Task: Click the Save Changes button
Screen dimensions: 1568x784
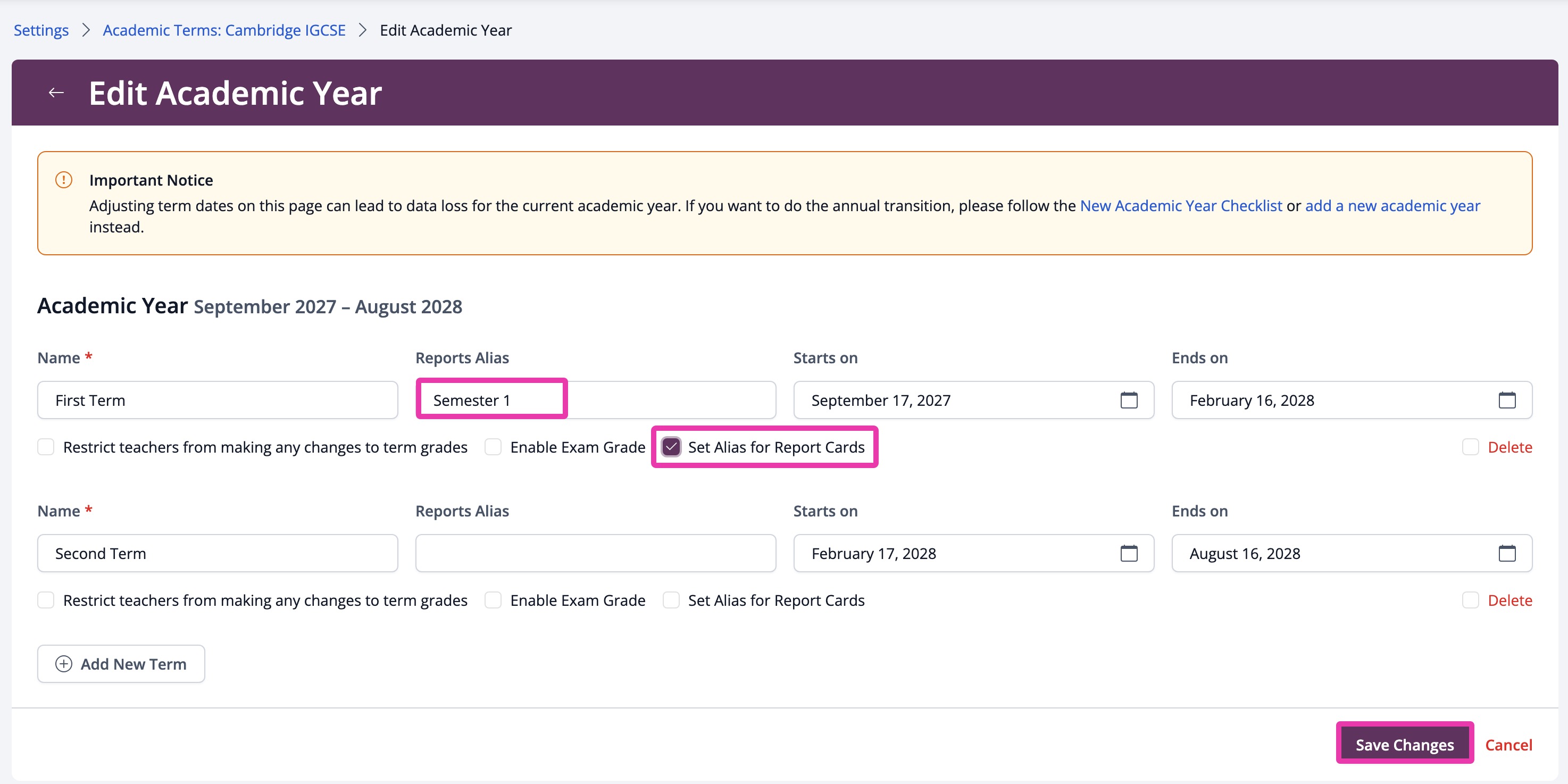Action: point(1405,744)
